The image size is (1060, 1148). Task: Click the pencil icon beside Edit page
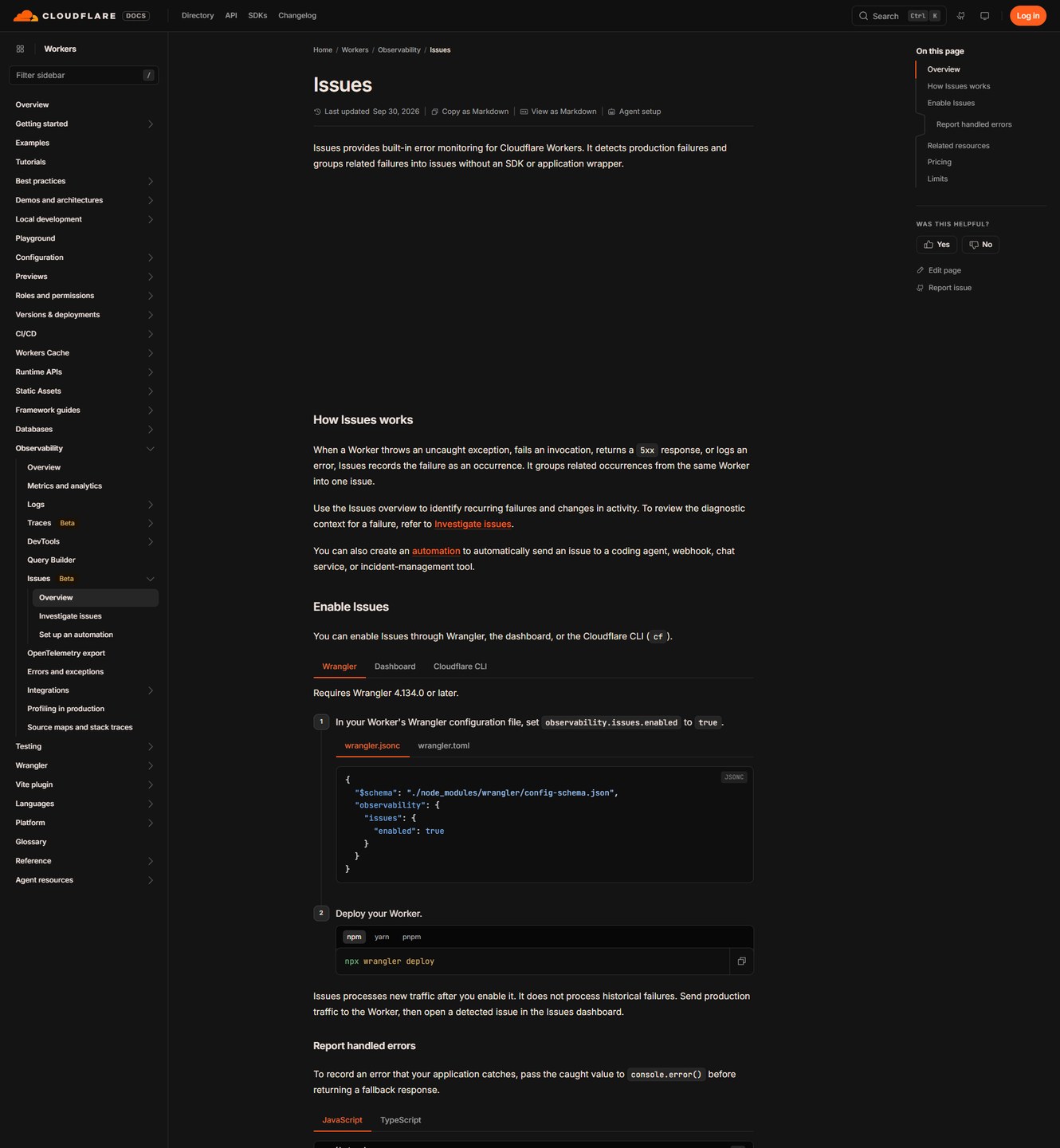pos(921,270)
